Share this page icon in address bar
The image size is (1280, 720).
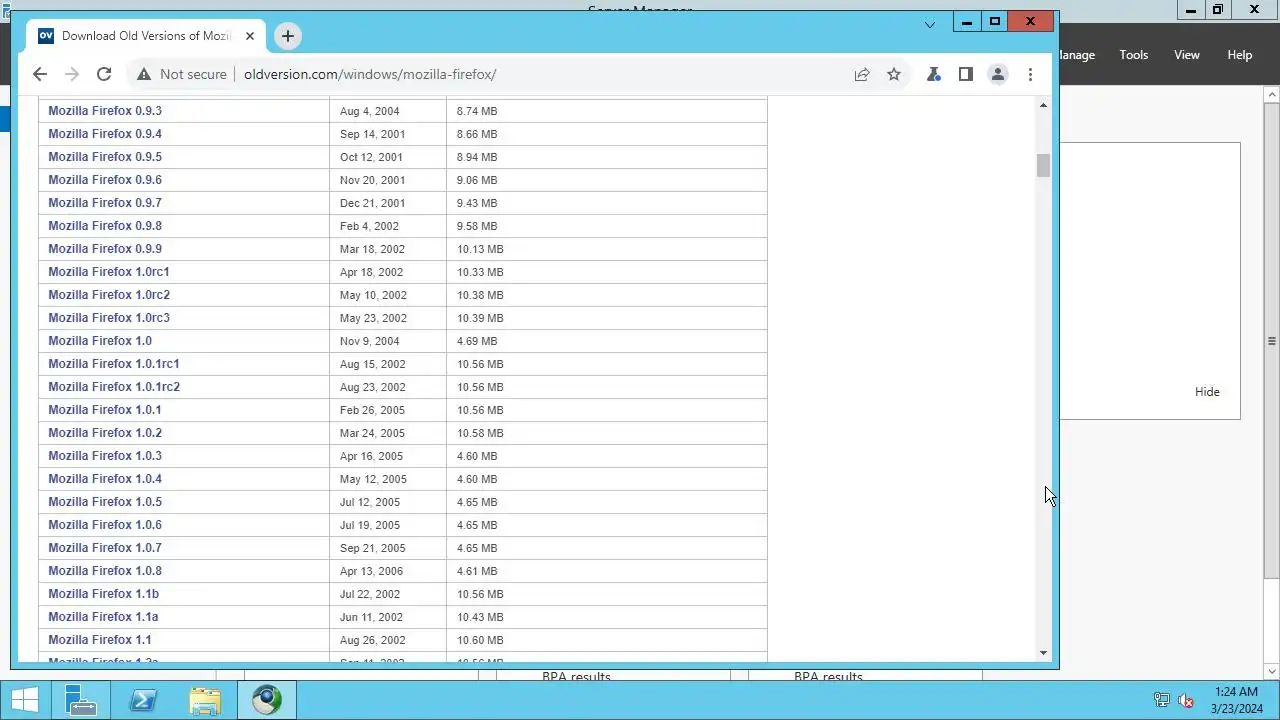(x=862, y=74)
